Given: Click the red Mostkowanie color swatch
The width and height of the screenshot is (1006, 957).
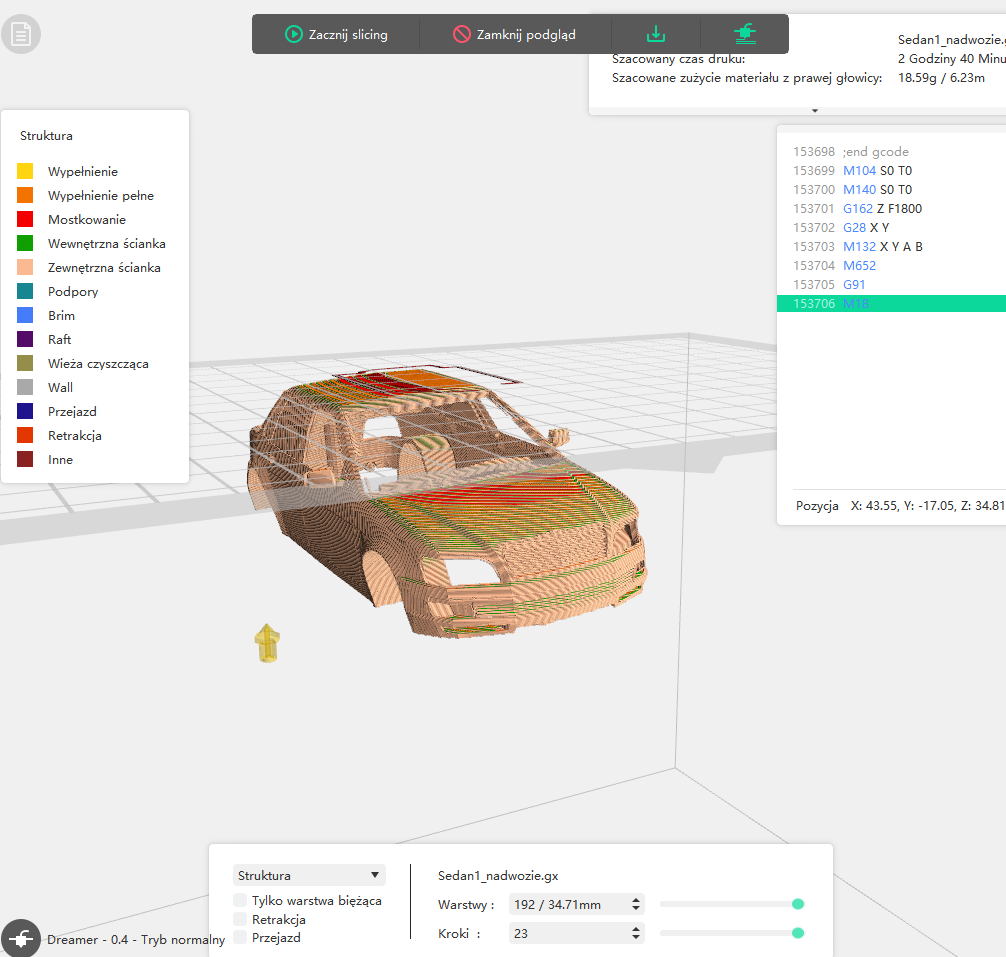Looking at the screenshot, I should [26, 220].
